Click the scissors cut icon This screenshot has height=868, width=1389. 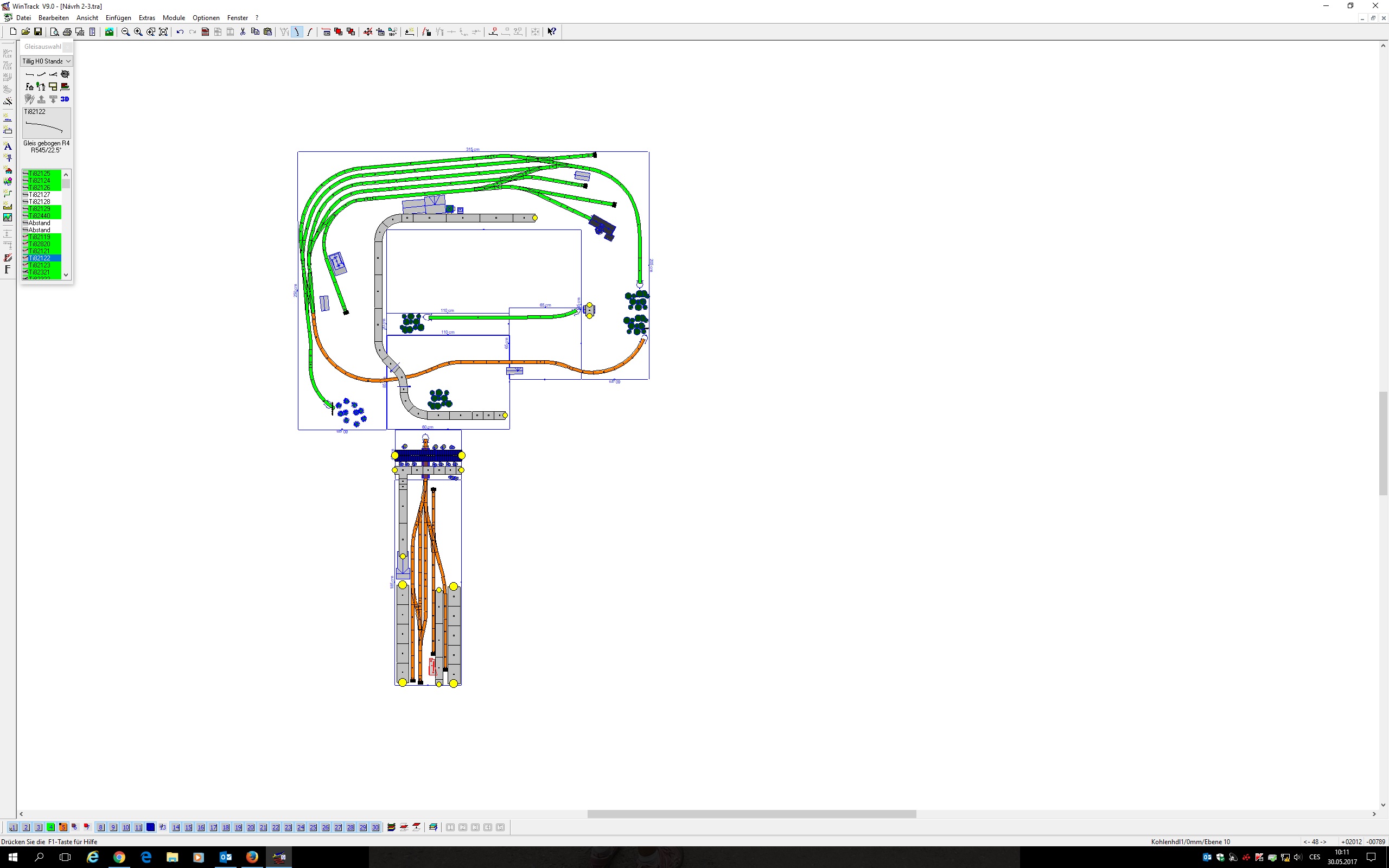[243, 31]
